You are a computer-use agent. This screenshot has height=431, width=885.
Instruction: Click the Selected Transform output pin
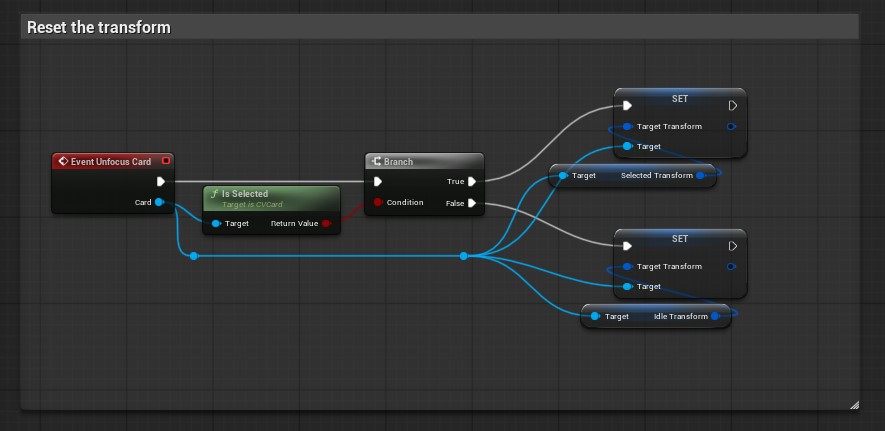(x=700, y=175)
